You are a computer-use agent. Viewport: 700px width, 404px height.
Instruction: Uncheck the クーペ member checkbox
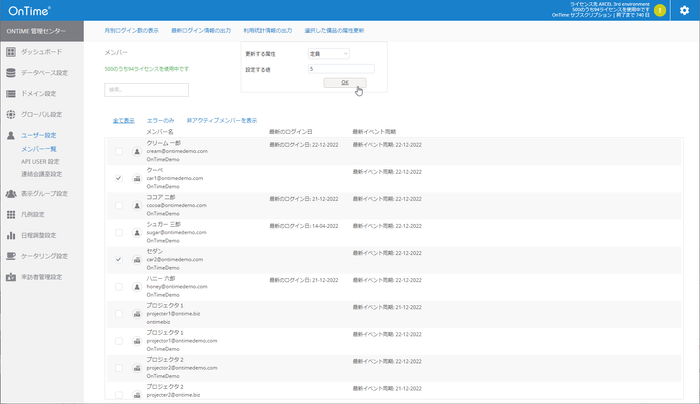coord(119,178)
